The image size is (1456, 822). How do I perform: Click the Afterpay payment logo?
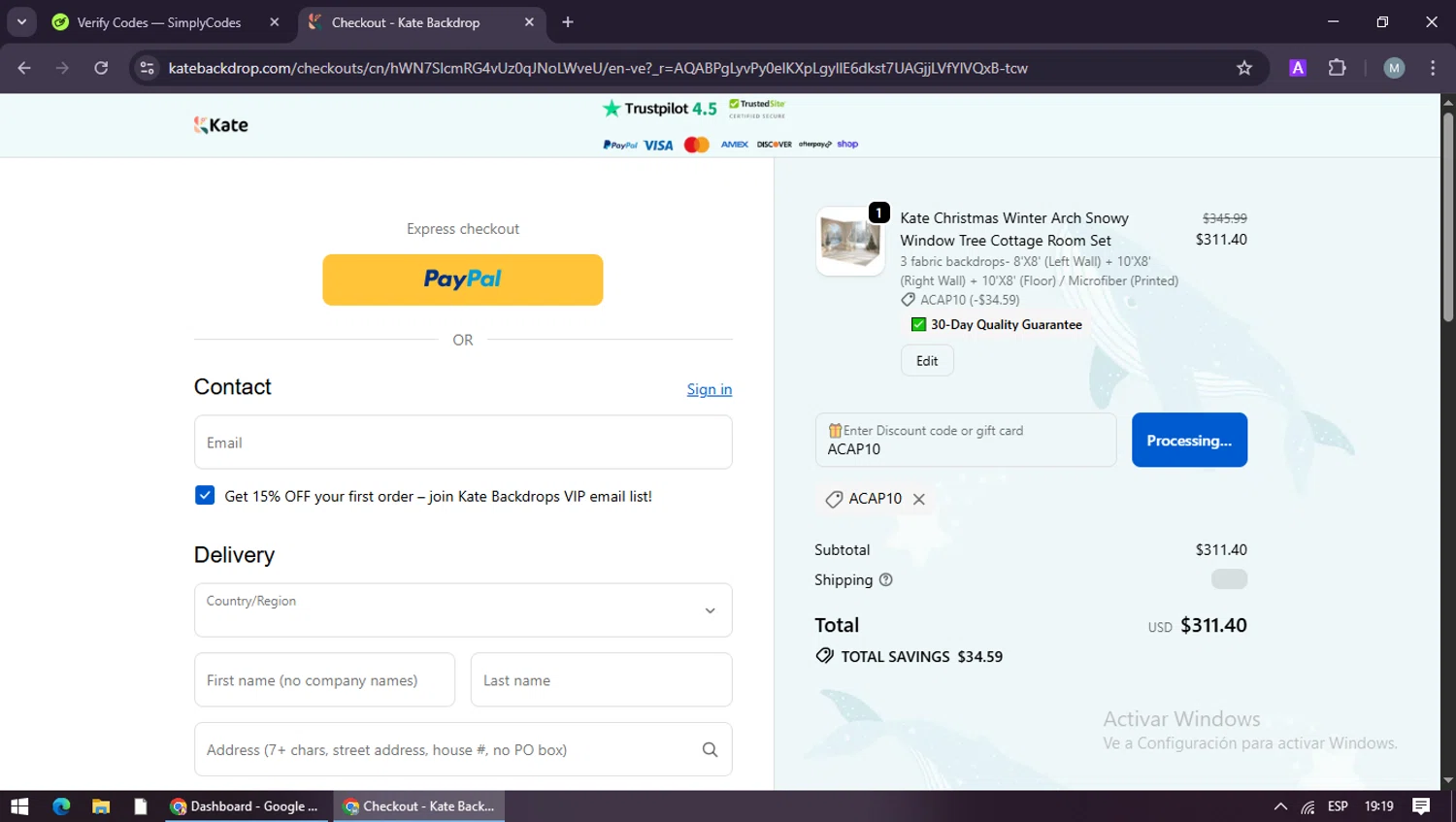[x=814, y=145]
